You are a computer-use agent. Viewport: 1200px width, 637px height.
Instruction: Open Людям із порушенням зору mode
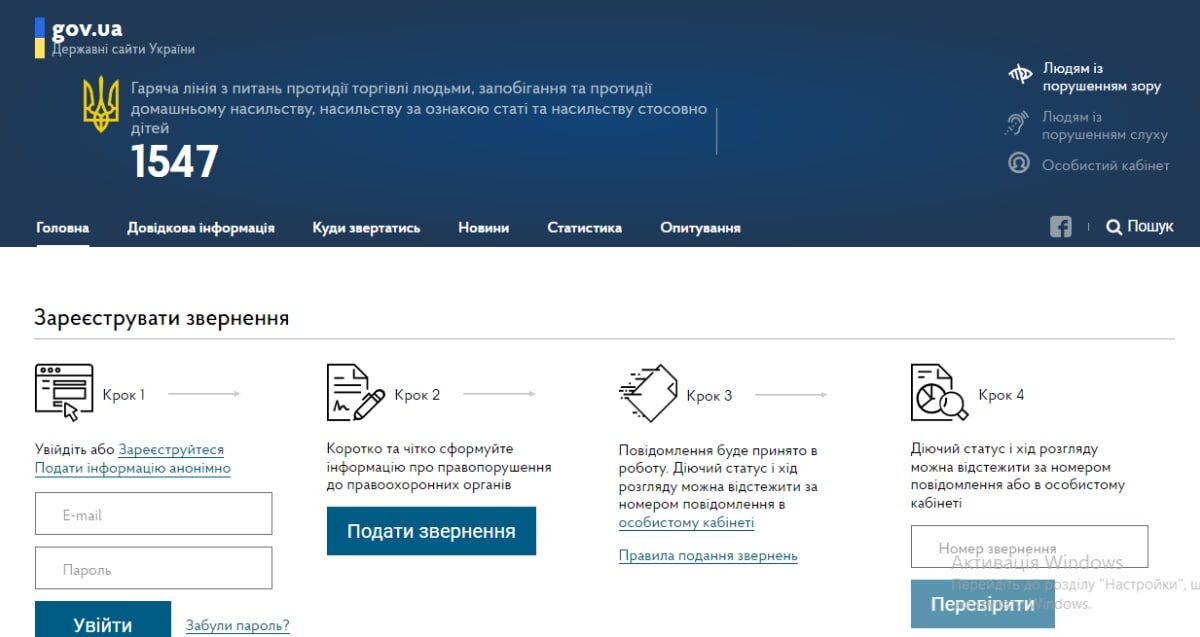(1101, 78)
